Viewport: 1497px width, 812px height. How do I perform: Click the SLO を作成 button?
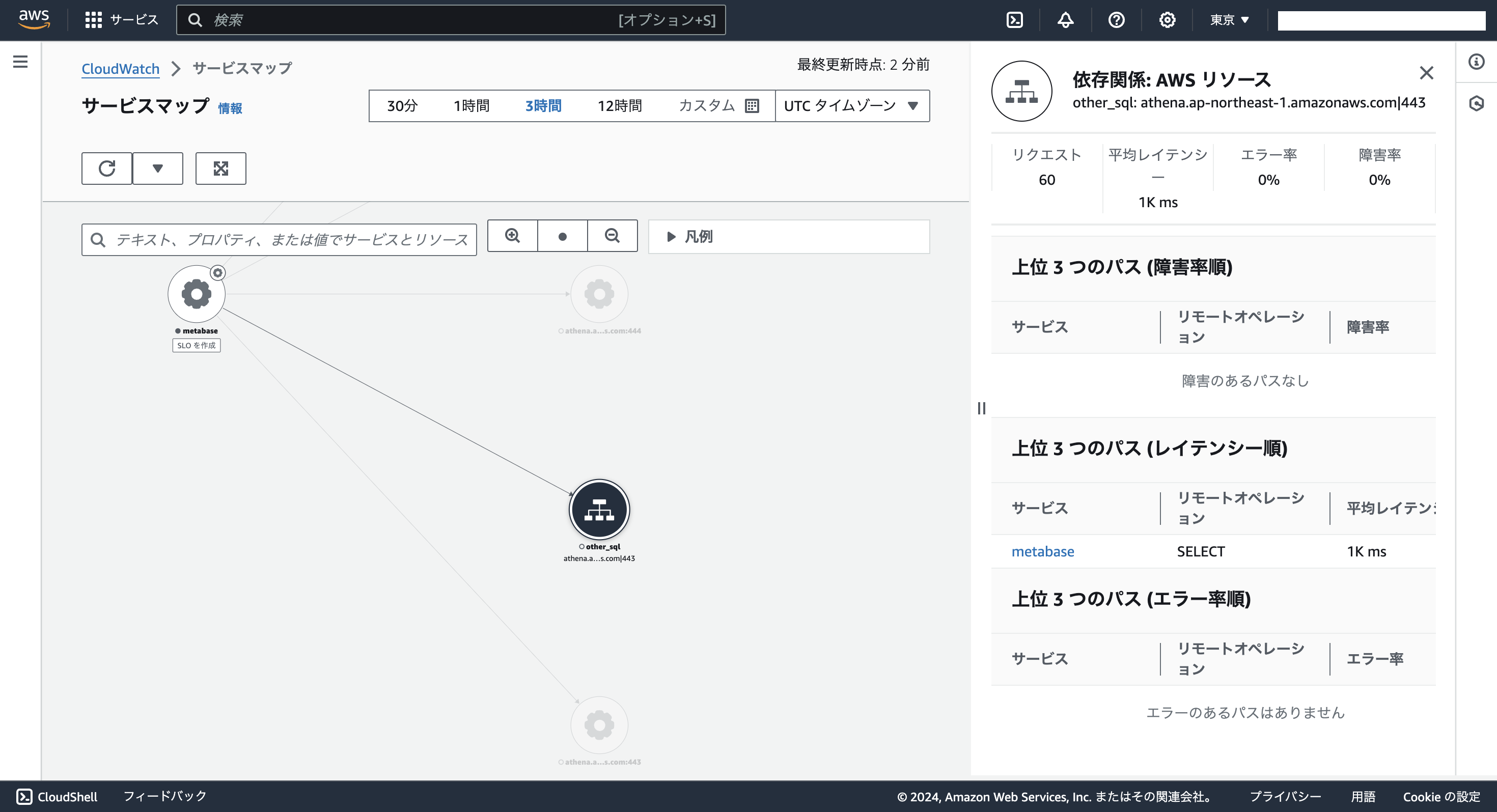197,346
